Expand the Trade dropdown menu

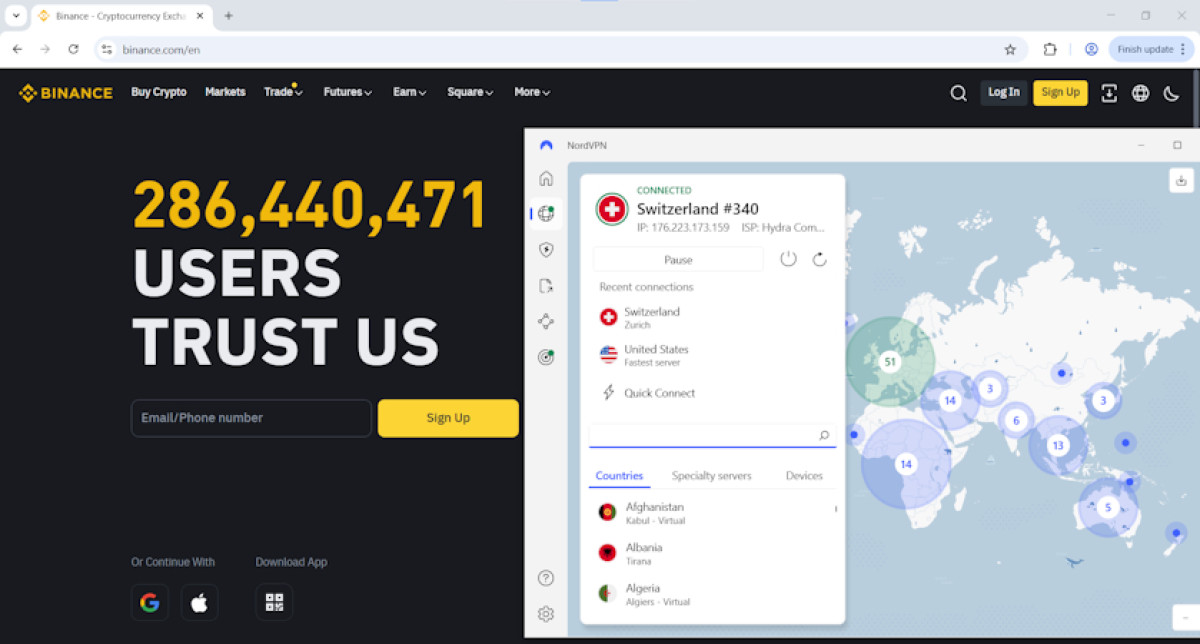coord(283,92)
